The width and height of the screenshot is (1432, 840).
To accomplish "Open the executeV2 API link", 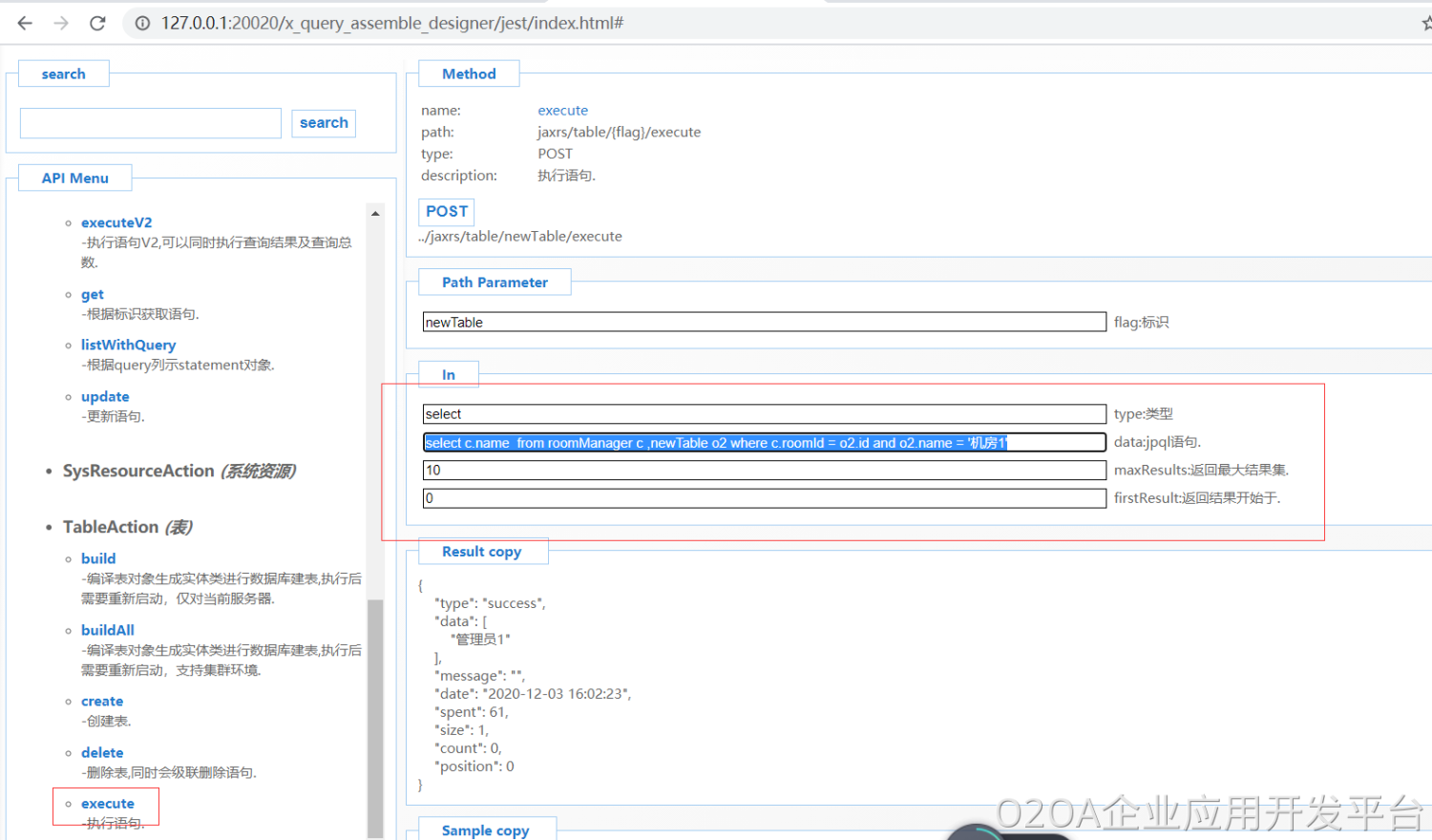I will 116,222.
